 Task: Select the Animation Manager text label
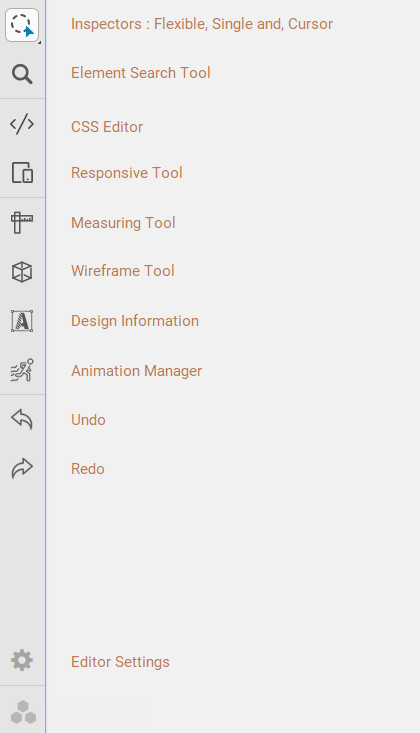point(136,371)
